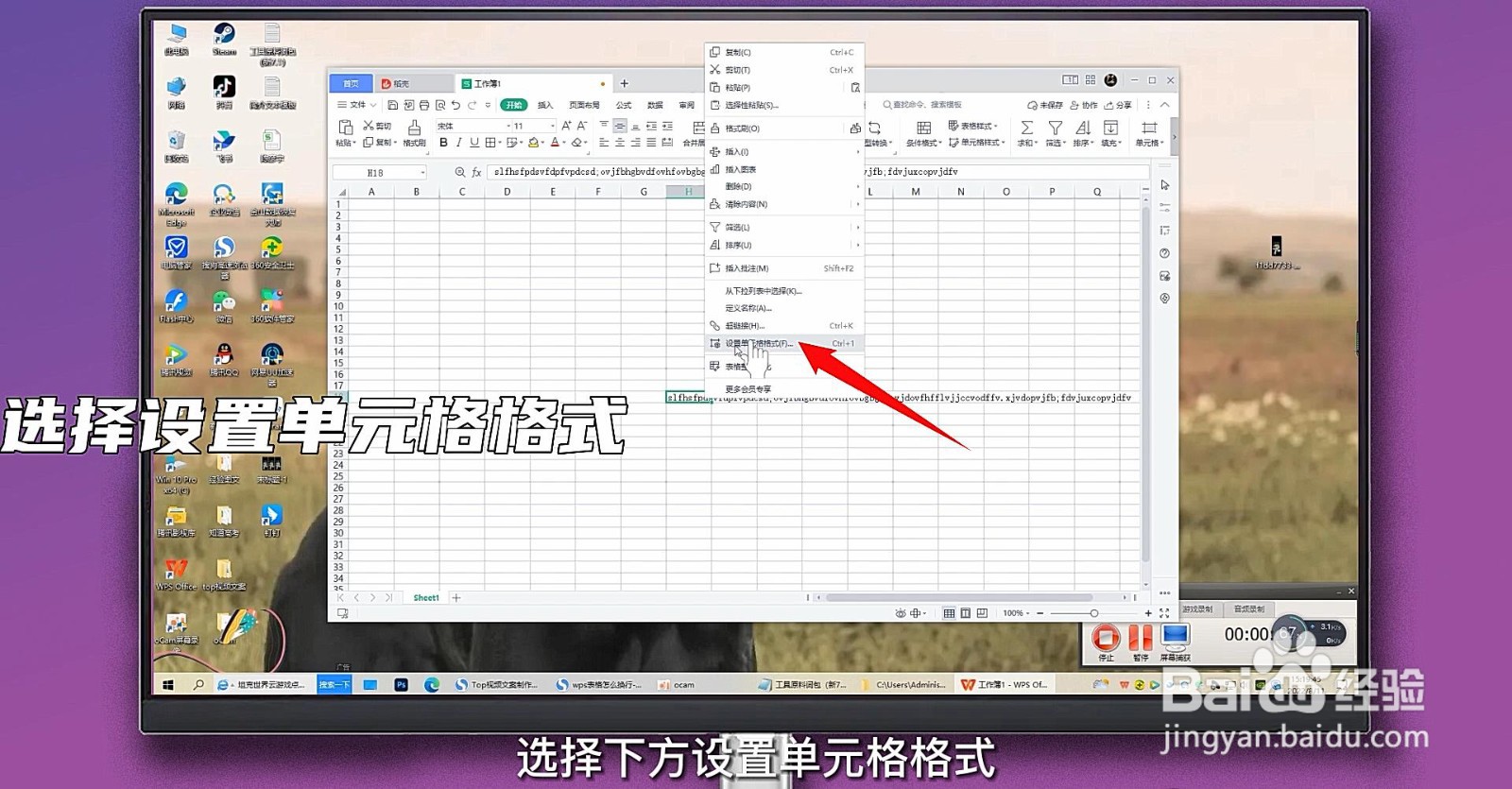
Task: Toggle Bold formatting
Action: 443,143
